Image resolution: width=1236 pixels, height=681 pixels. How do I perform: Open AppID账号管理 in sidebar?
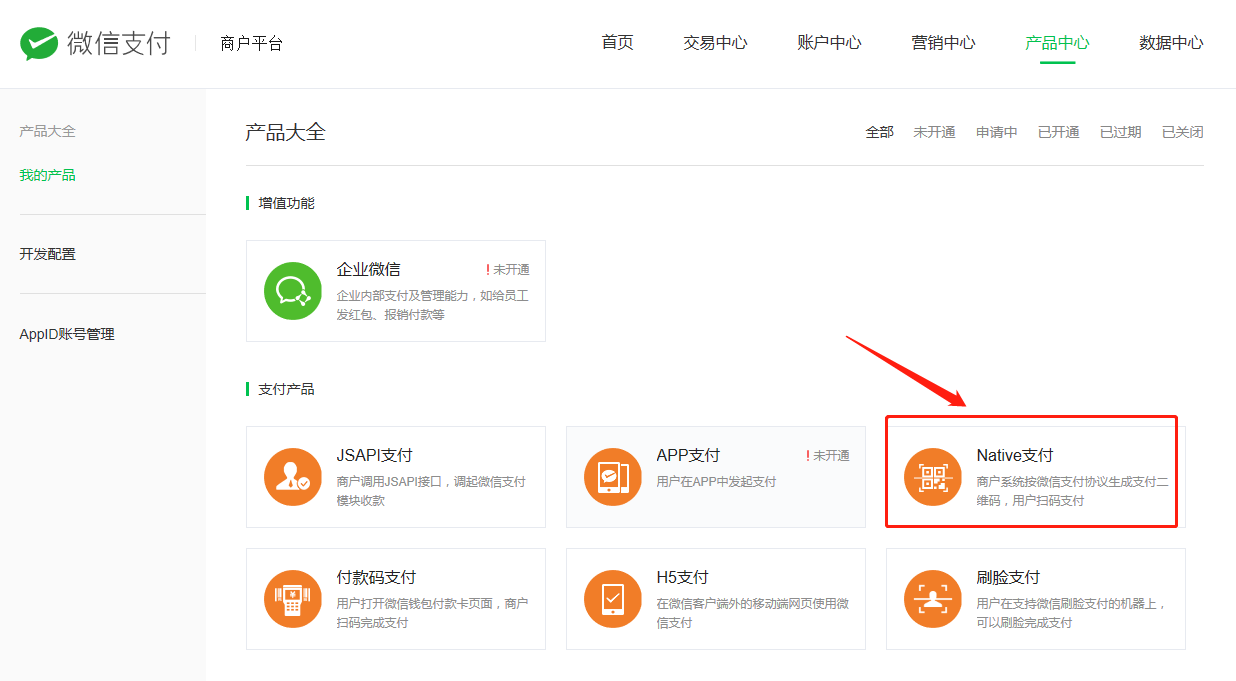click(x=67, y=334)
